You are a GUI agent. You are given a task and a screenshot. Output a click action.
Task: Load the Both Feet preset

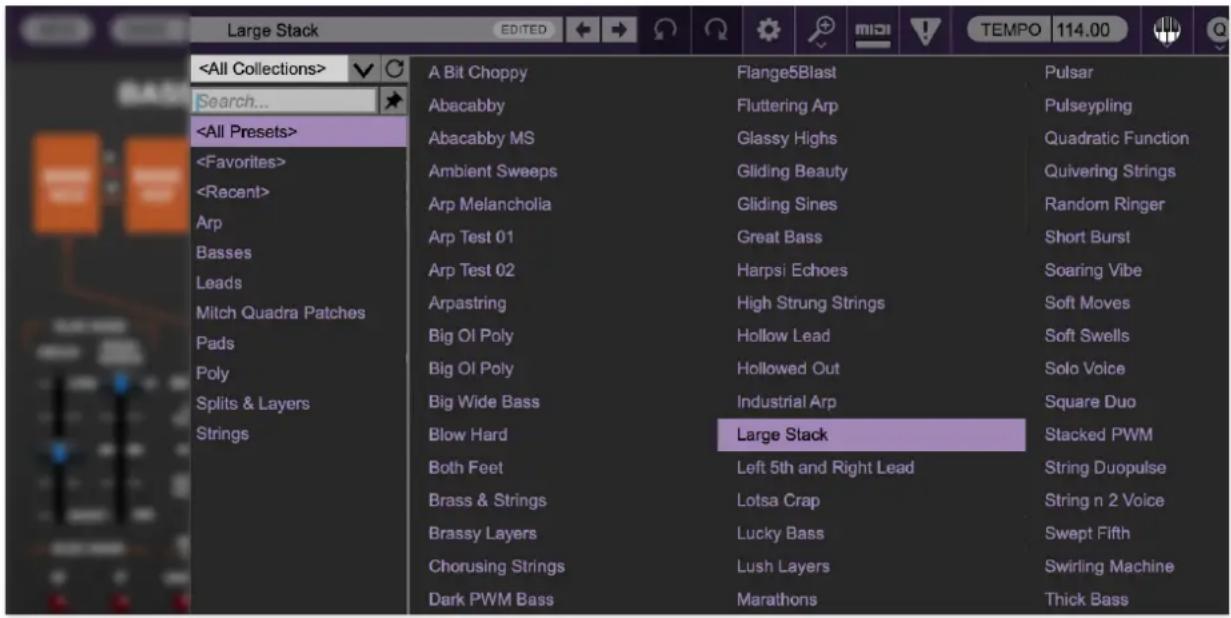(465, 467)
